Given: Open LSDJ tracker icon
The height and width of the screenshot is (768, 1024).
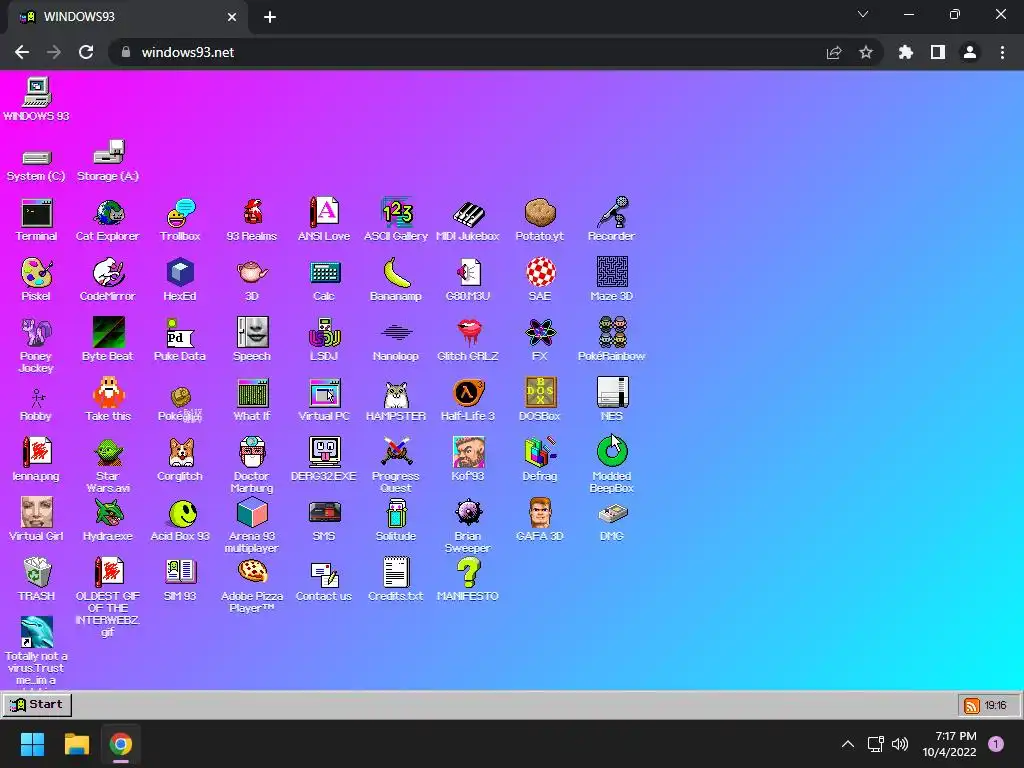Looking at the screenshot, I should pos(324,334).
